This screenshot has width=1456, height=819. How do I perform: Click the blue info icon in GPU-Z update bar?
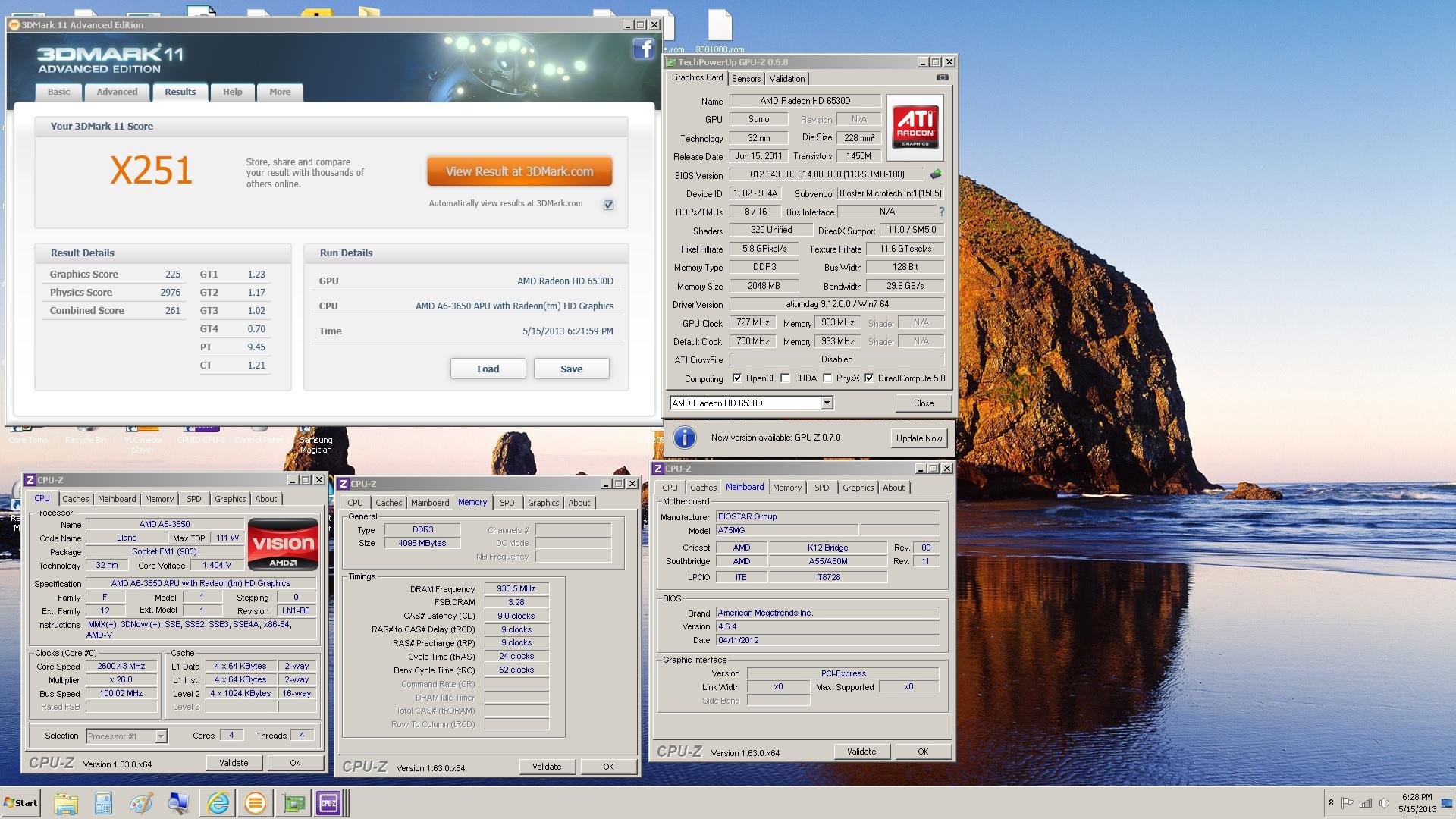tap(684, 438)
